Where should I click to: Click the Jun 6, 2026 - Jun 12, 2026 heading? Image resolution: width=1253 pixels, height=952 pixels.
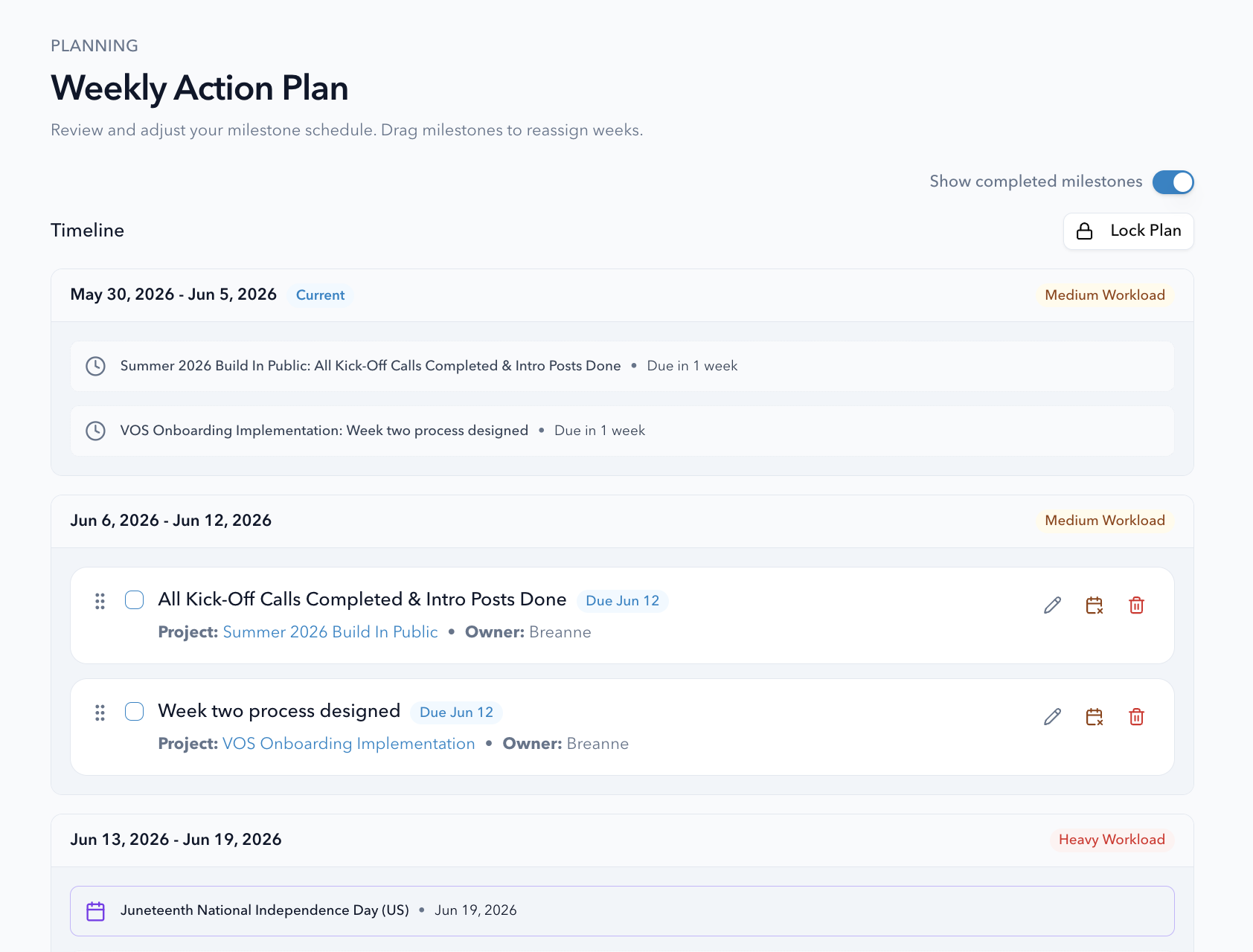171,521
